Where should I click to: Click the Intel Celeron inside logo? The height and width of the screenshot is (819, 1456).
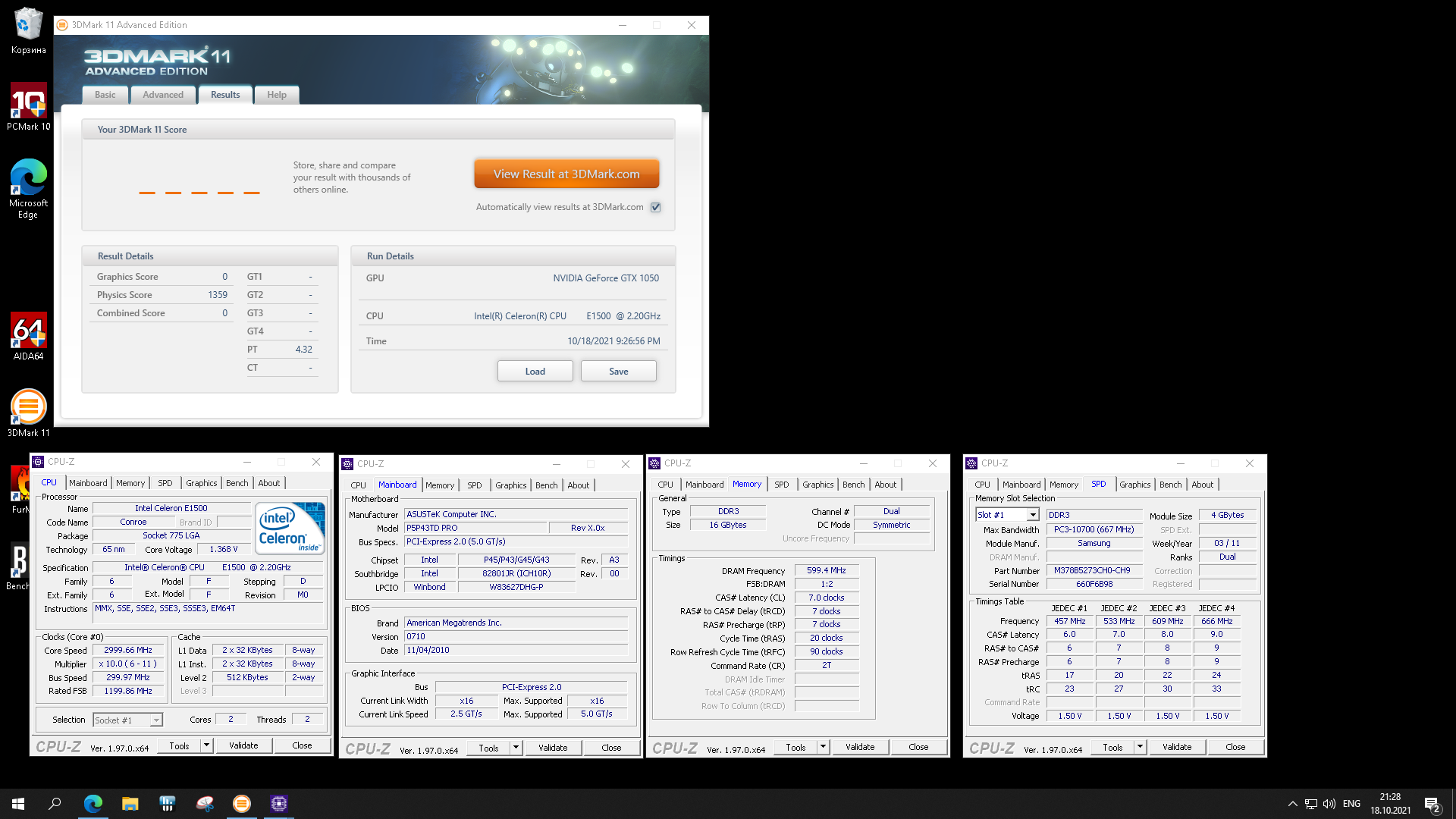(x=290, y=528)
